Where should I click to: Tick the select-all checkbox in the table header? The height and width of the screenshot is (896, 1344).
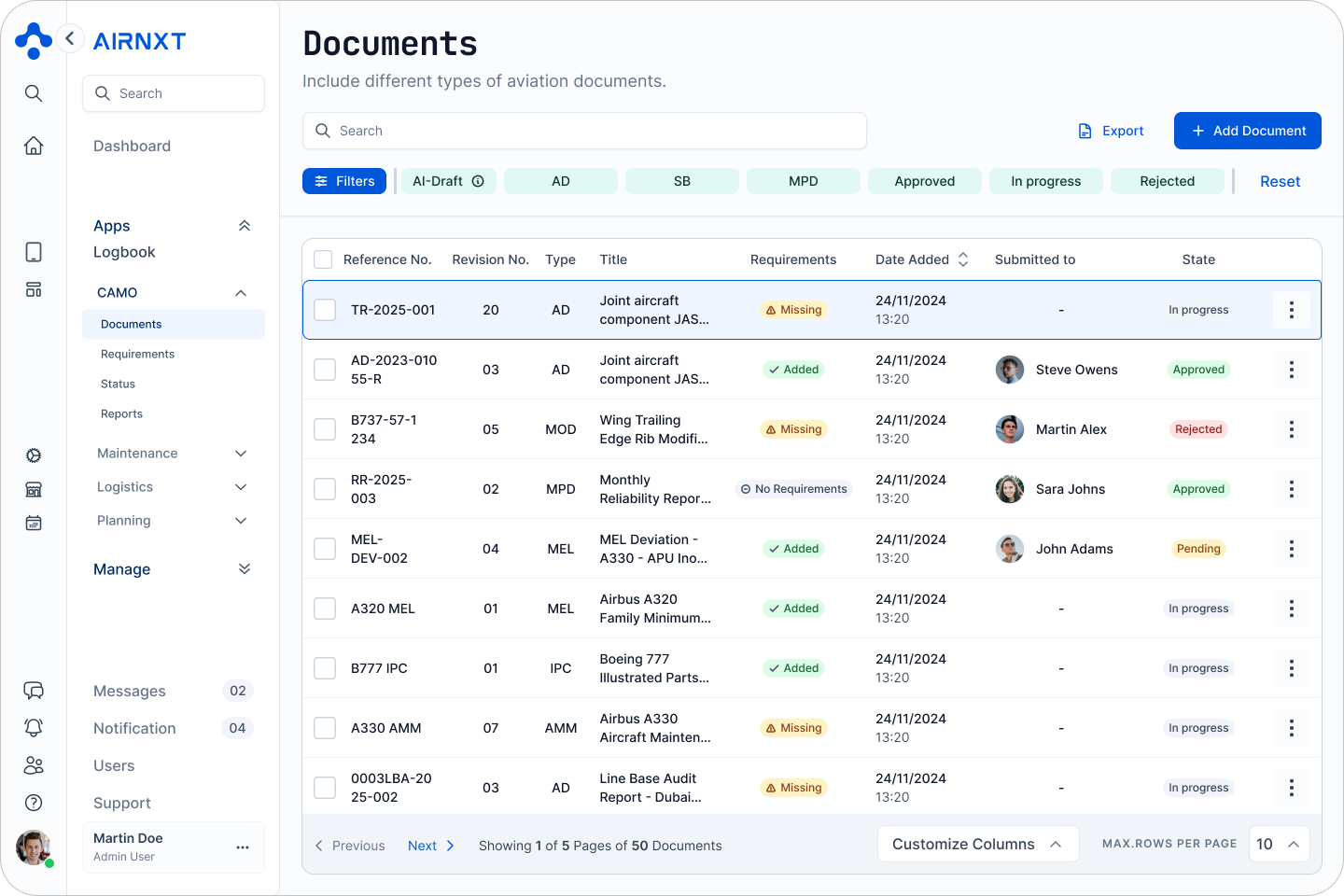323,259
